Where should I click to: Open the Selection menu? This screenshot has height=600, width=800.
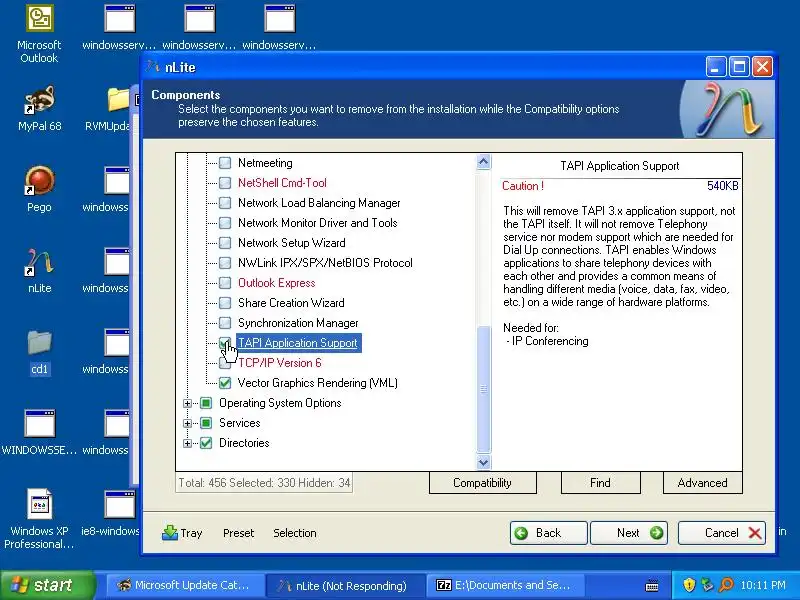294,533
